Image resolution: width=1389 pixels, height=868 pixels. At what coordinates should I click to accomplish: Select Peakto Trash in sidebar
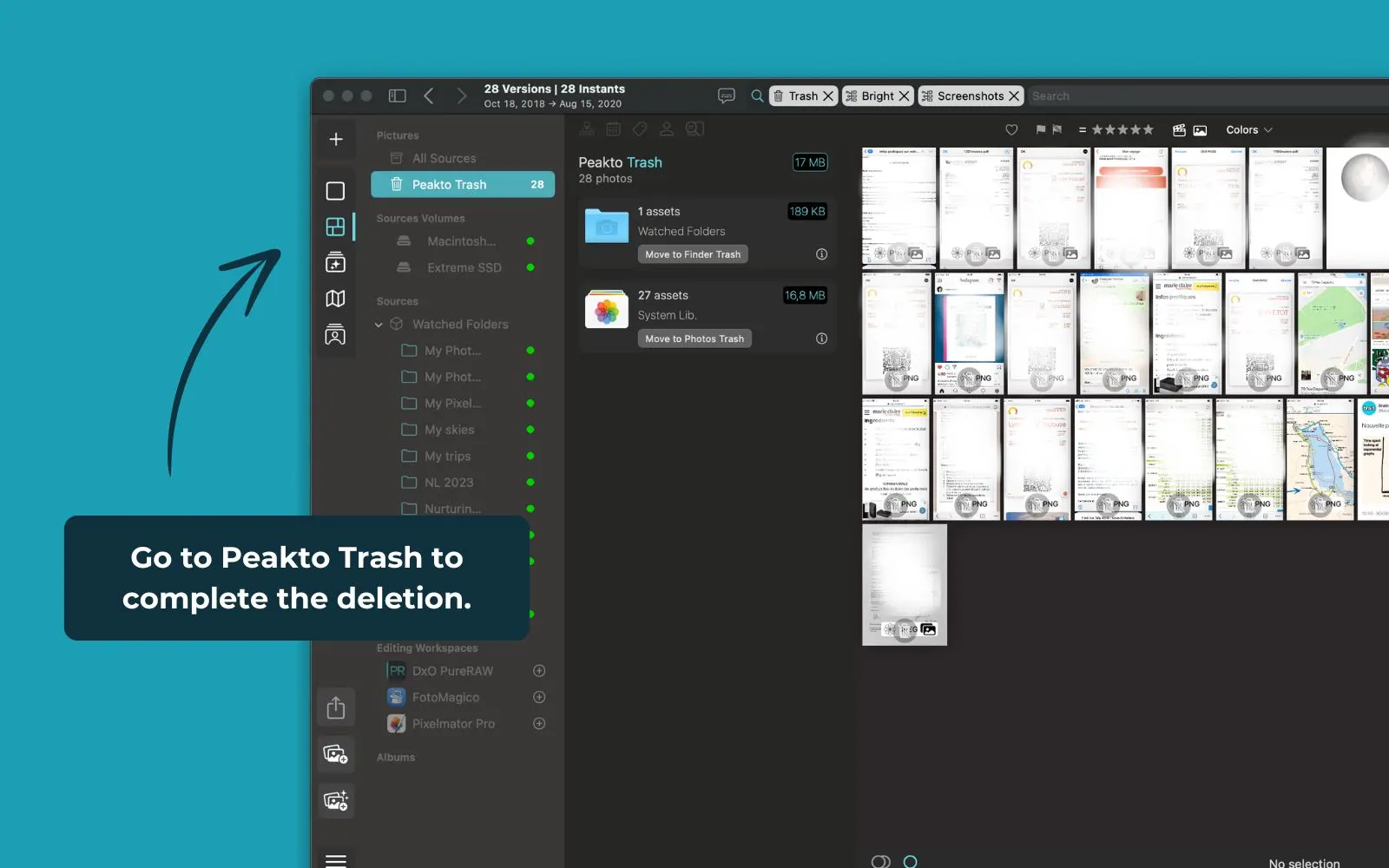pyautogui.click(x=463, y=184)
